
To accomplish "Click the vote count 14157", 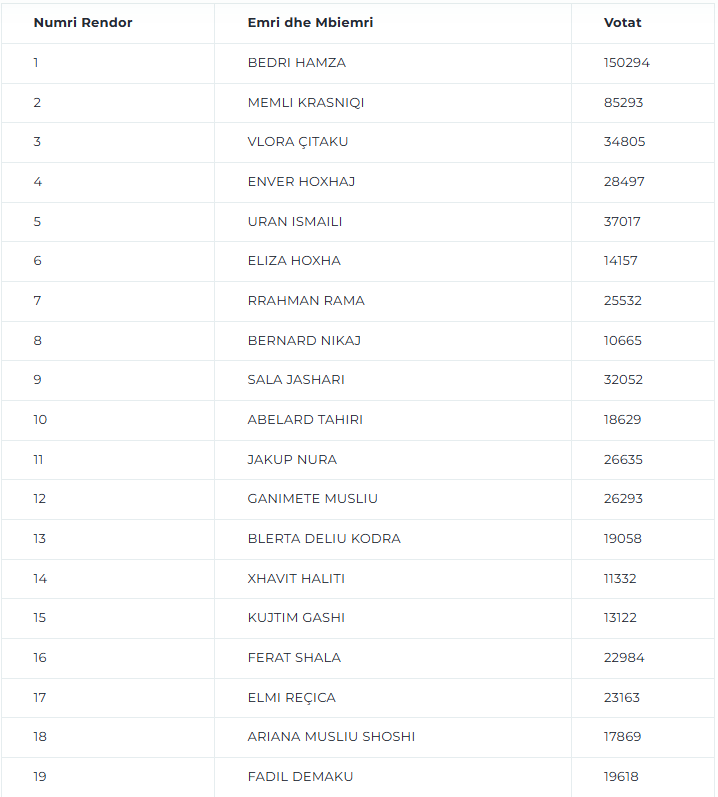I will click(x=621, y=261).
